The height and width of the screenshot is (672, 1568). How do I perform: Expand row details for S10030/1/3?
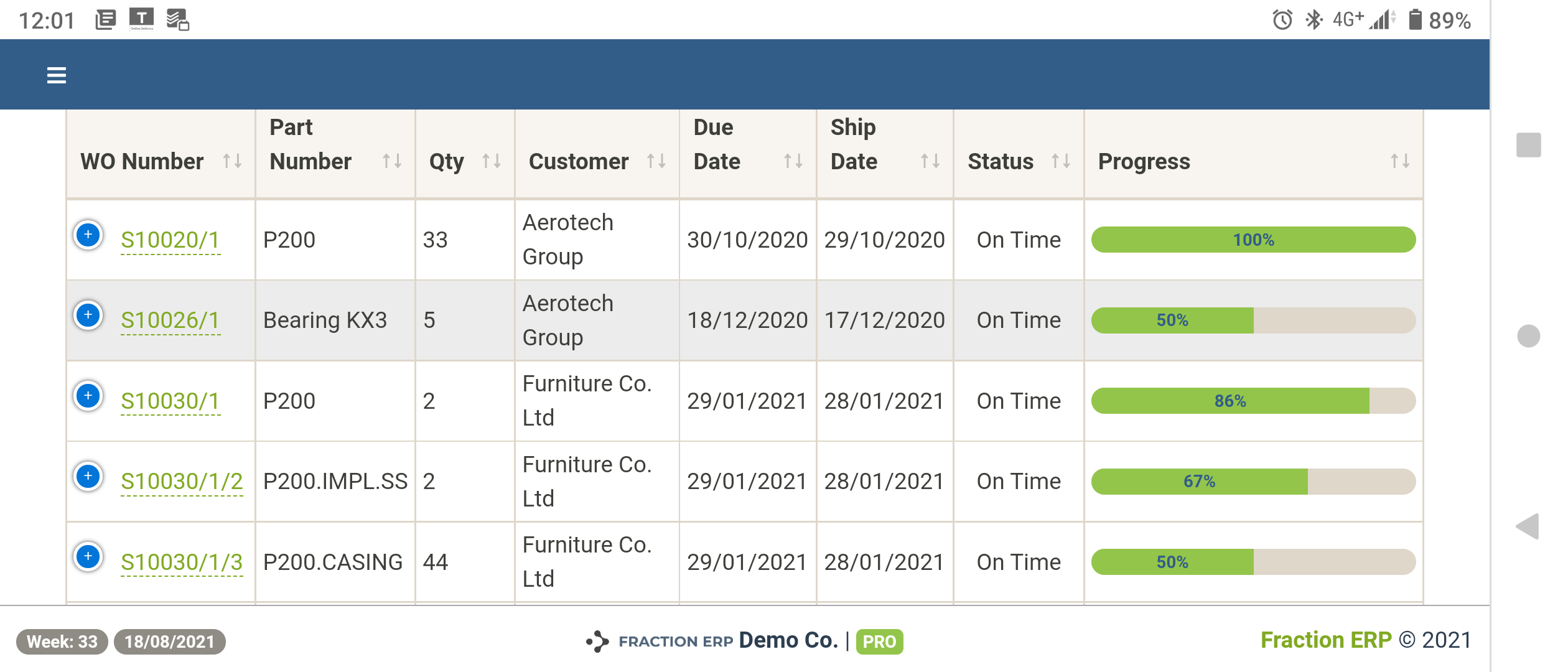pos(88,557)
